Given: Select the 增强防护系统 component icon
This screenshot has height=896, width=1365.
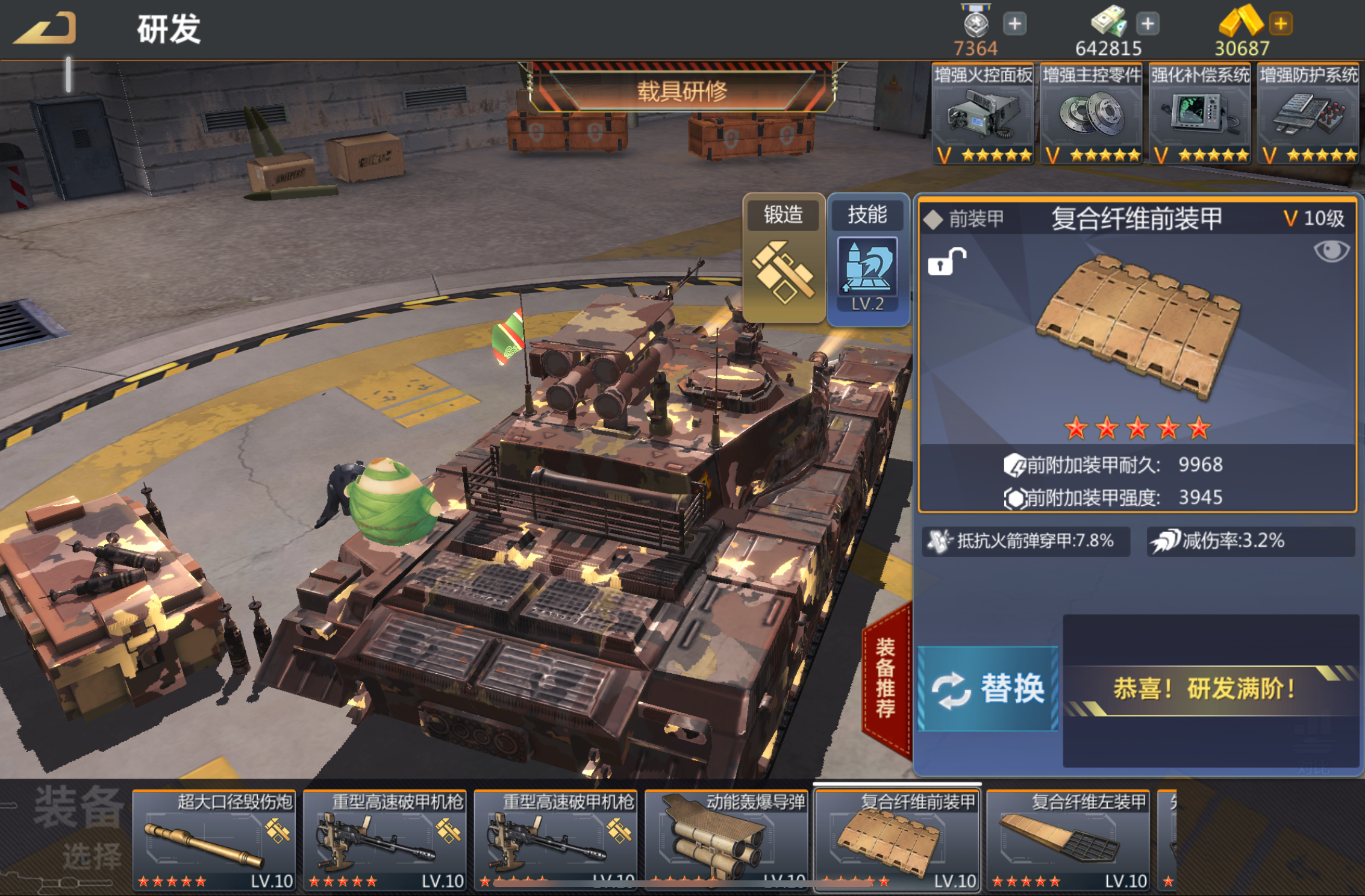Looking at the screenshot, I should coord(1308,114).
